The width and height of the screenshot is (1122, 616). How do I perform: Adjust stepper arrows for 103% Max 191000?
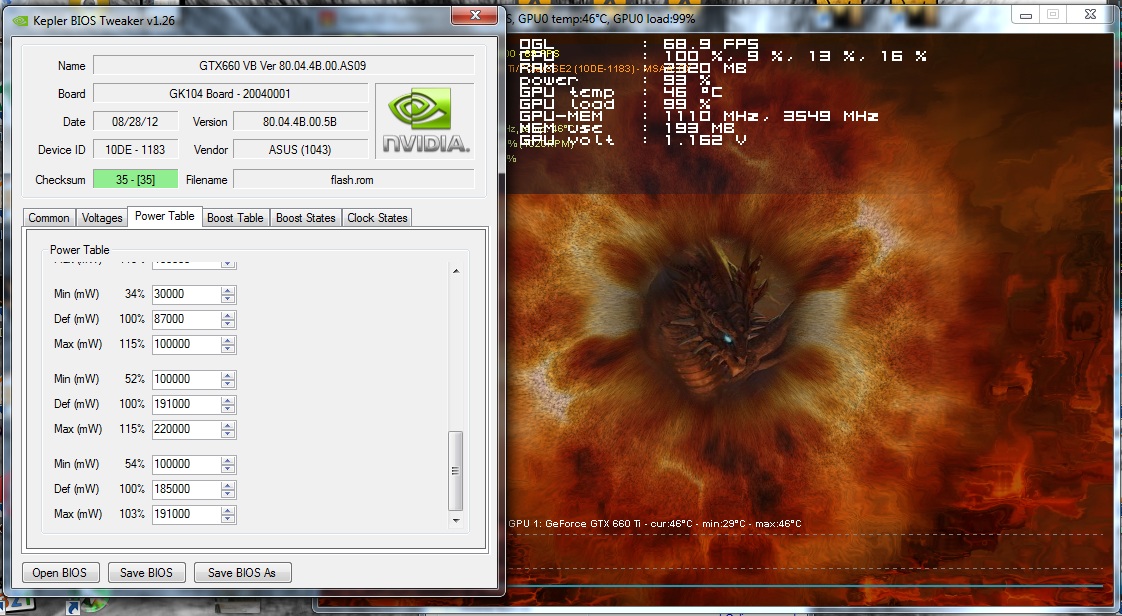click(228, 514)
